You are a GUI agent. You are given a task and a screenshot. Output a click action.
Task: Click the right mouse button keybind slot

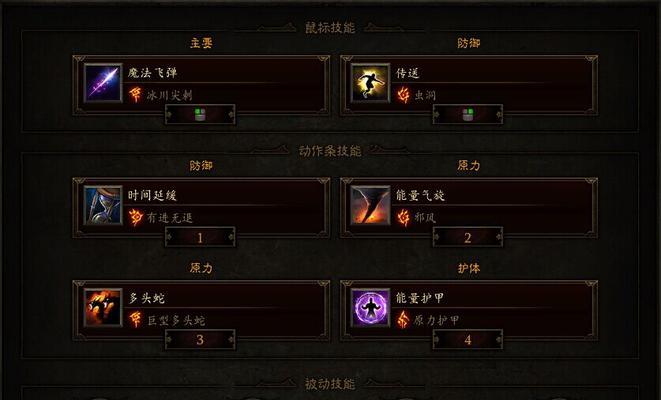coord(468,114)
